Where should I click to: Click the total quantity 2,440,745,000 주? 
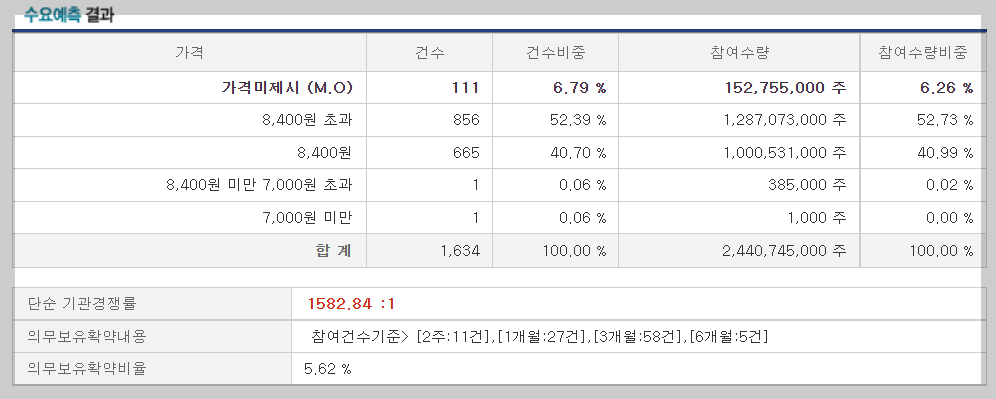click(x=784, y=251)
